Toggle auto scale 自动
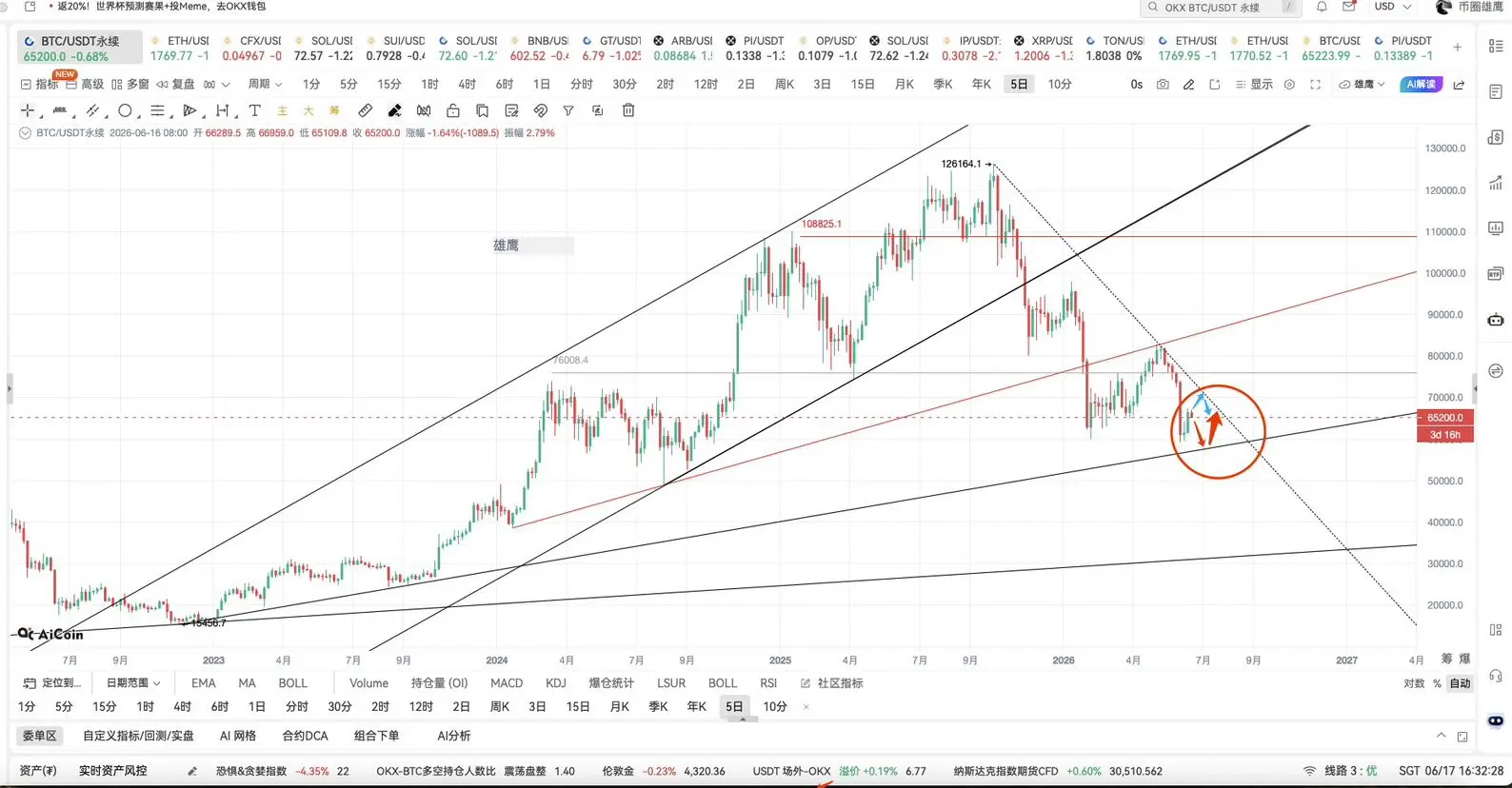This screenshot has height=788, width=1512. point(1460,683)
